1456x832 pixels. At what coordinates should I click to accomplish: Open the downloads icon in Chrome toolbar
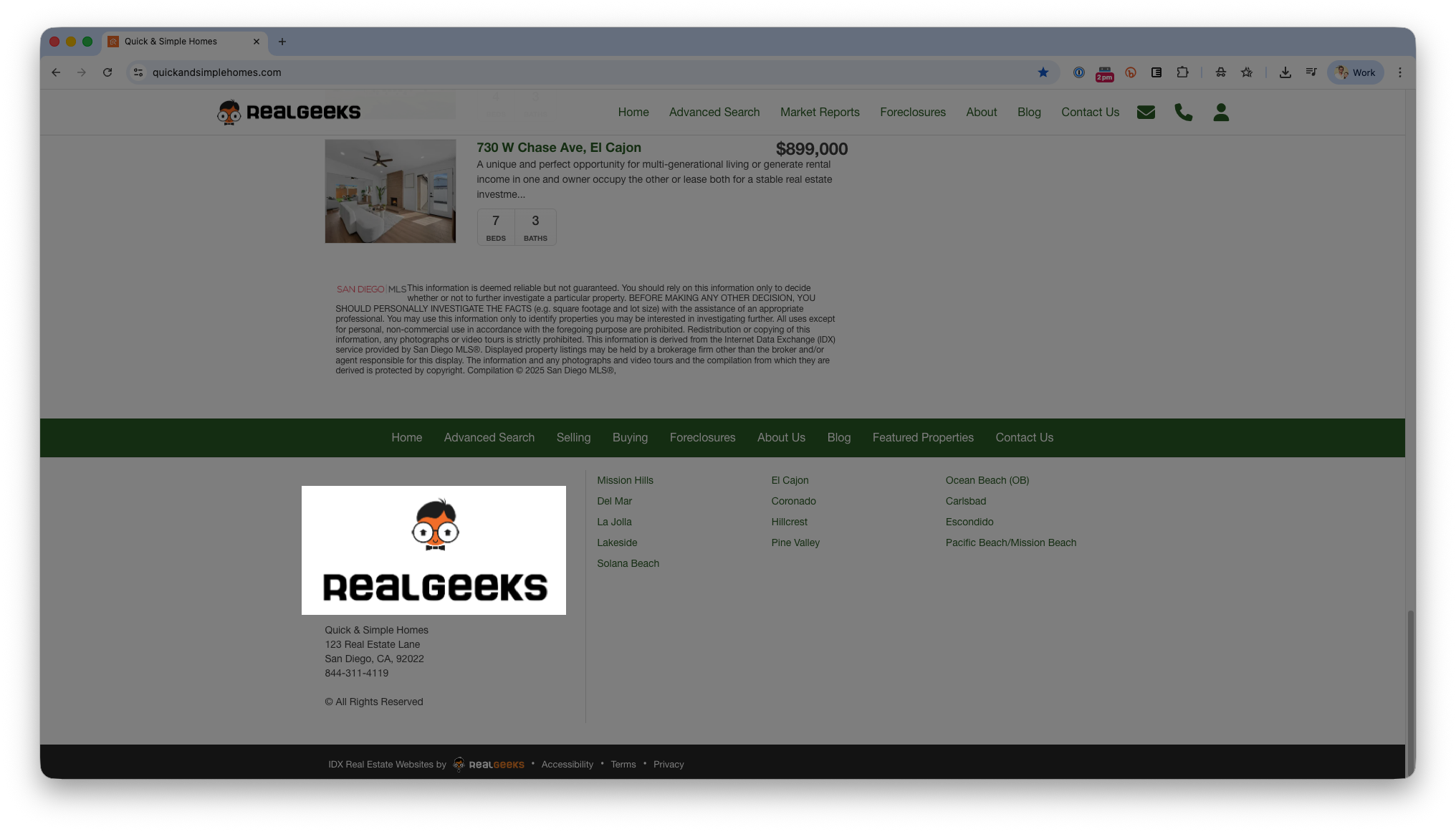[1285, 72]
